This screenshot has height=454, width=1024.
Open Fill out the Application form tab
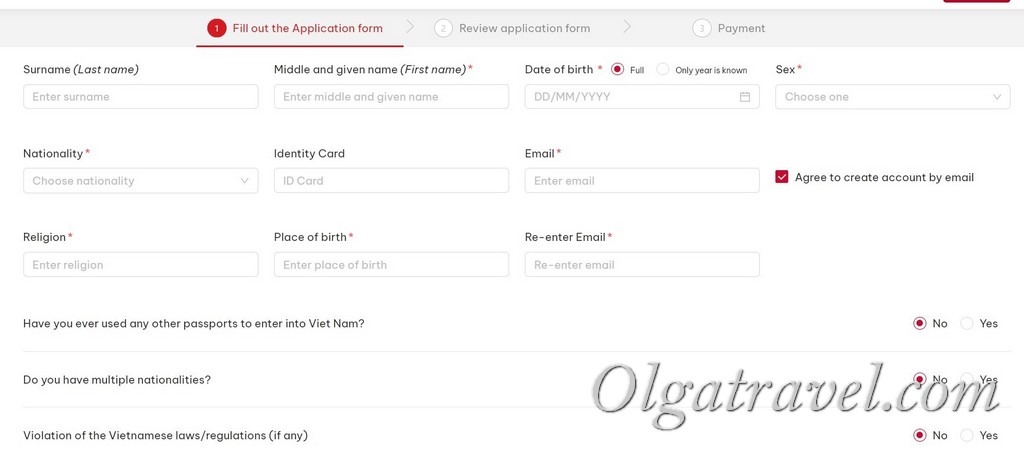point(307,28)
